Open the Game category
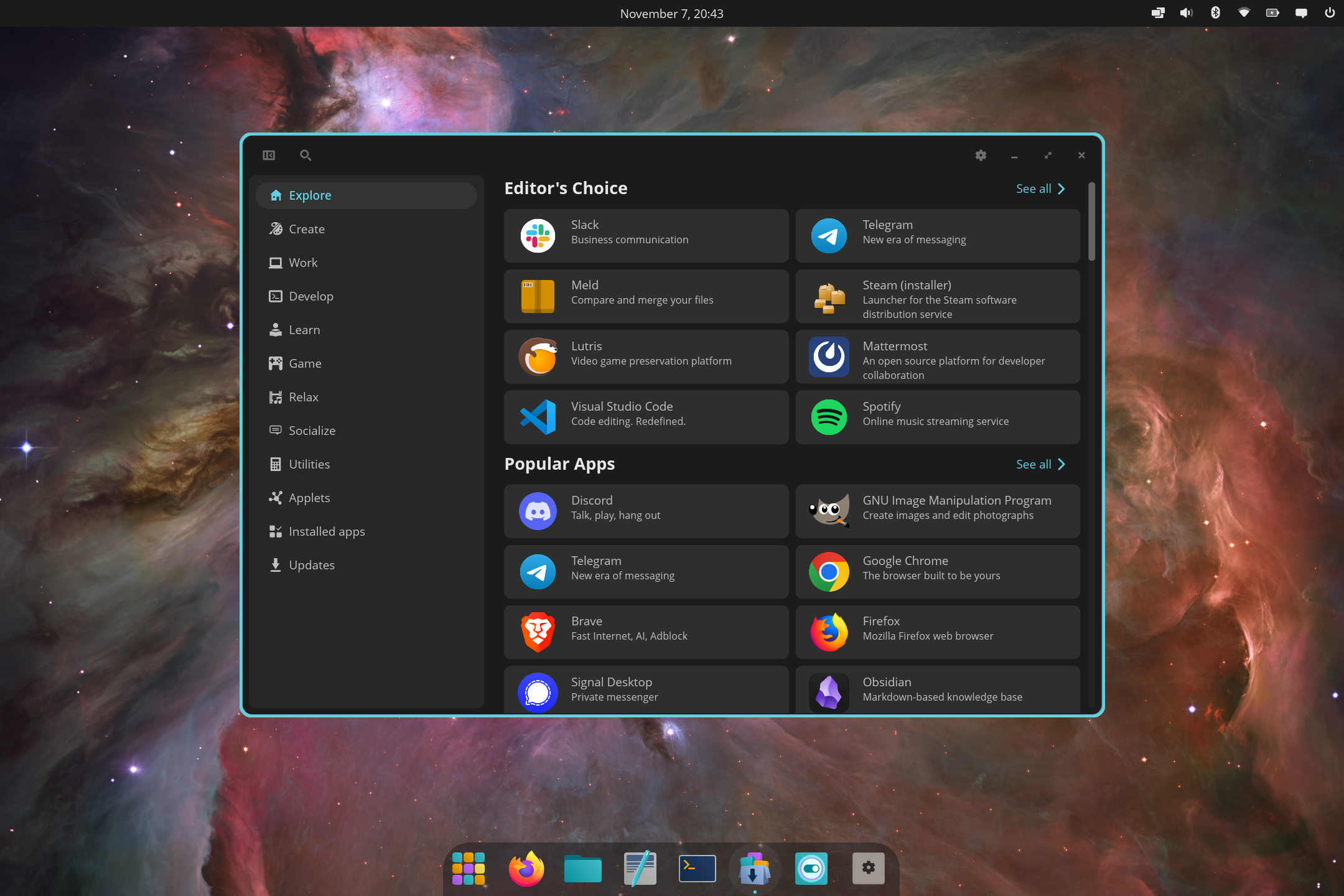 tap(305, 363)
